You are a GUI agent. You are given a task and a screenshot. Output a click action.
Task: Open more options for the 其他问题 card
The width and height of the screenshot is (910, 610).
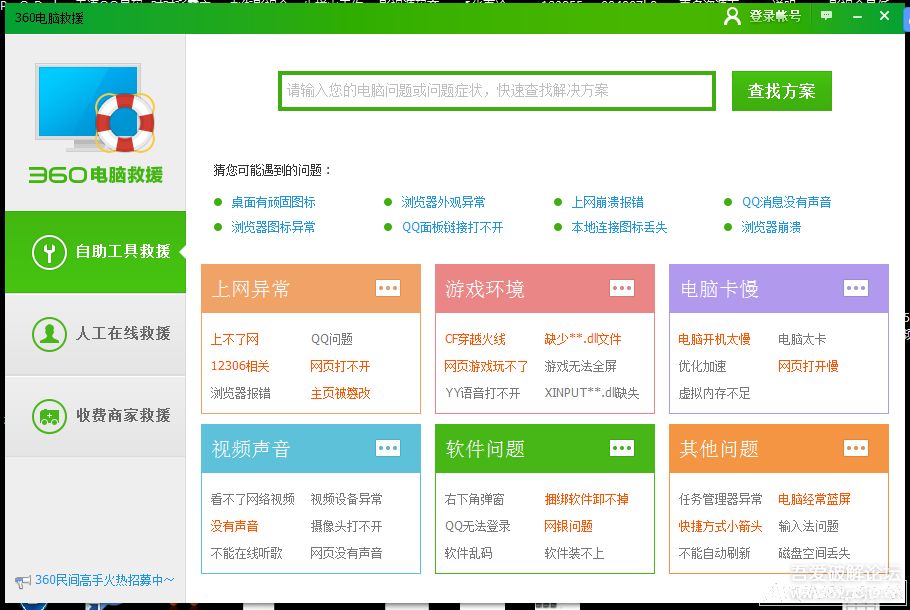coord(855,448)
